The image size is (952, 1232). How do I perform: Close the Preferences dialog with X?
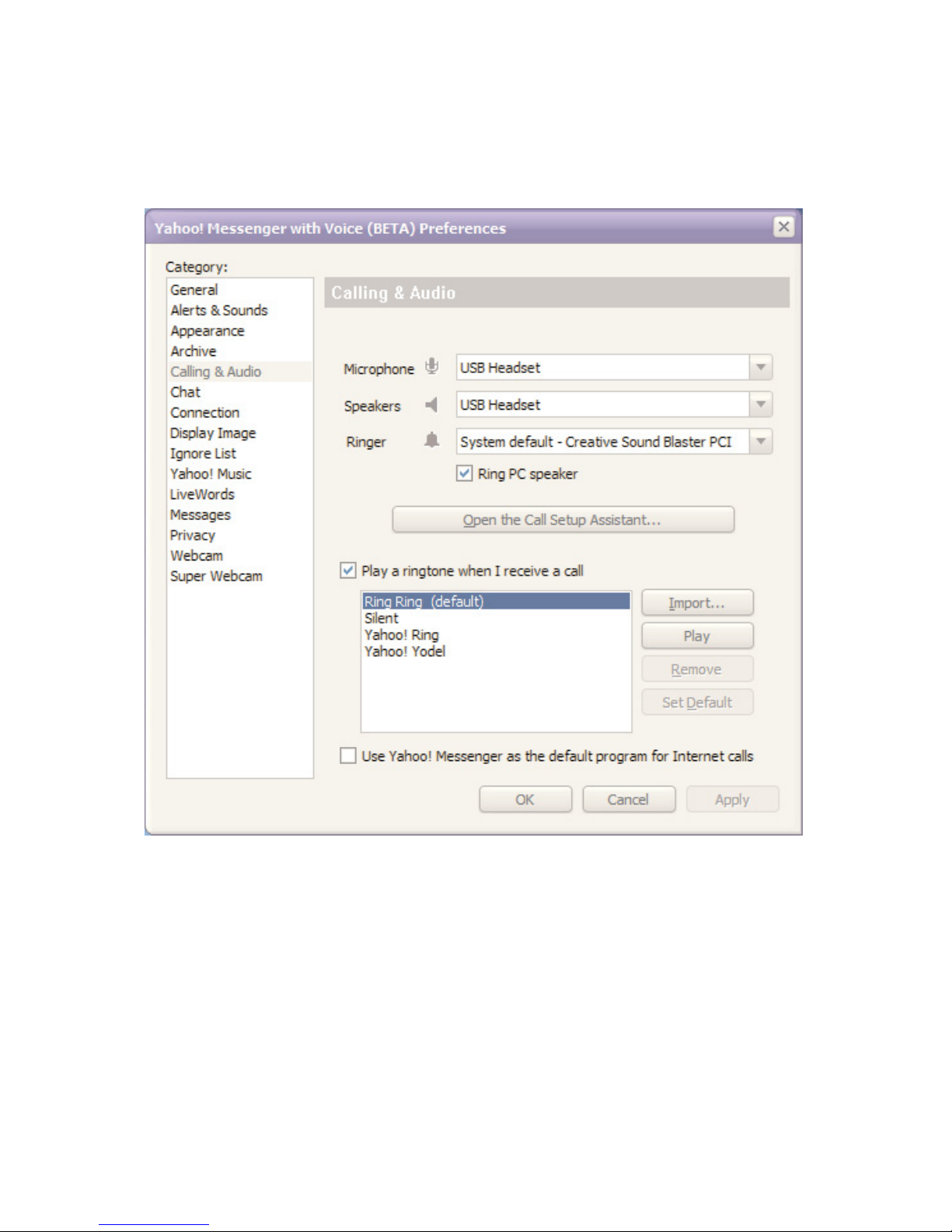783,227
